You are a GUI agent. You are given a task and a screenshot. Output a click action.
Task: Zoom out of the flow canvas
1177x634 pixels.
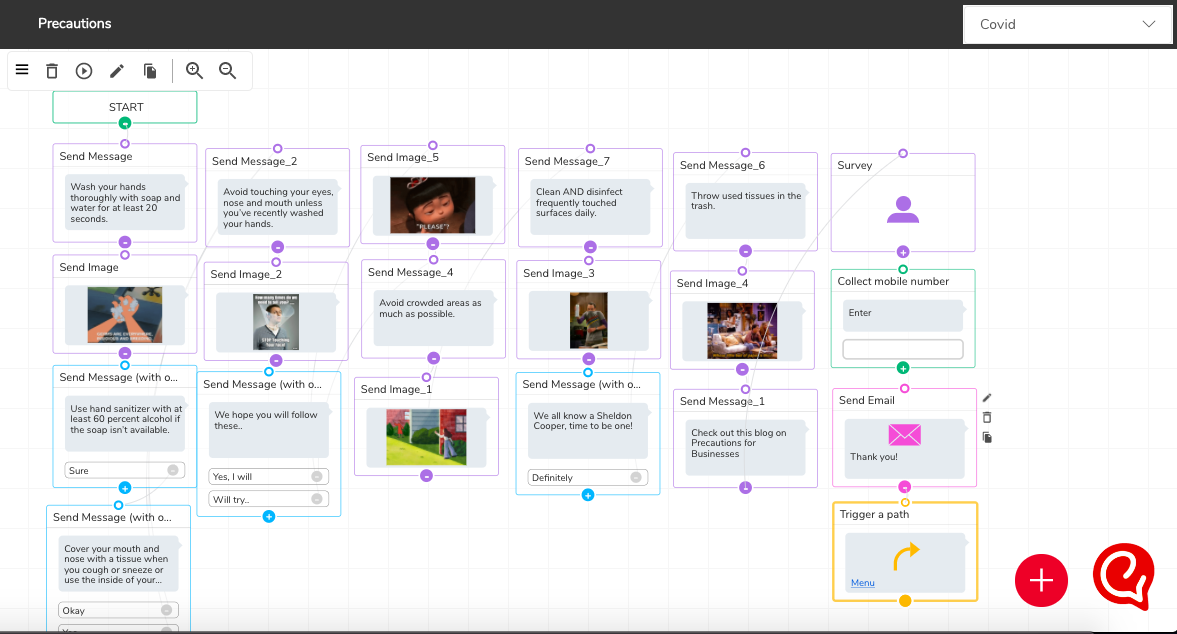pyautogui.click(x=227, y=71)
